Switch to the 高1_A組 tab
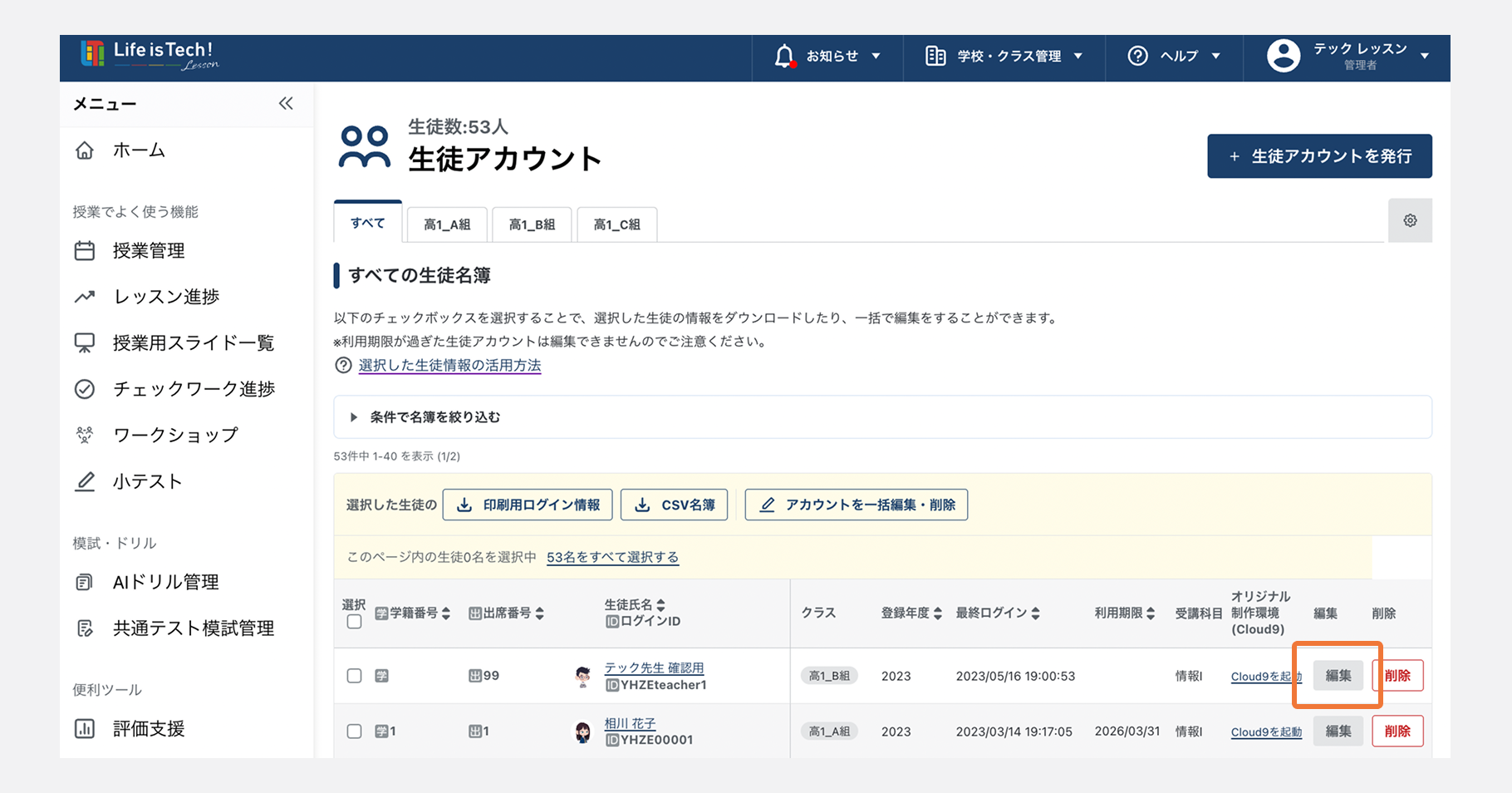The height and width of the screenshot is (793, 1512). tap(446, 224)
